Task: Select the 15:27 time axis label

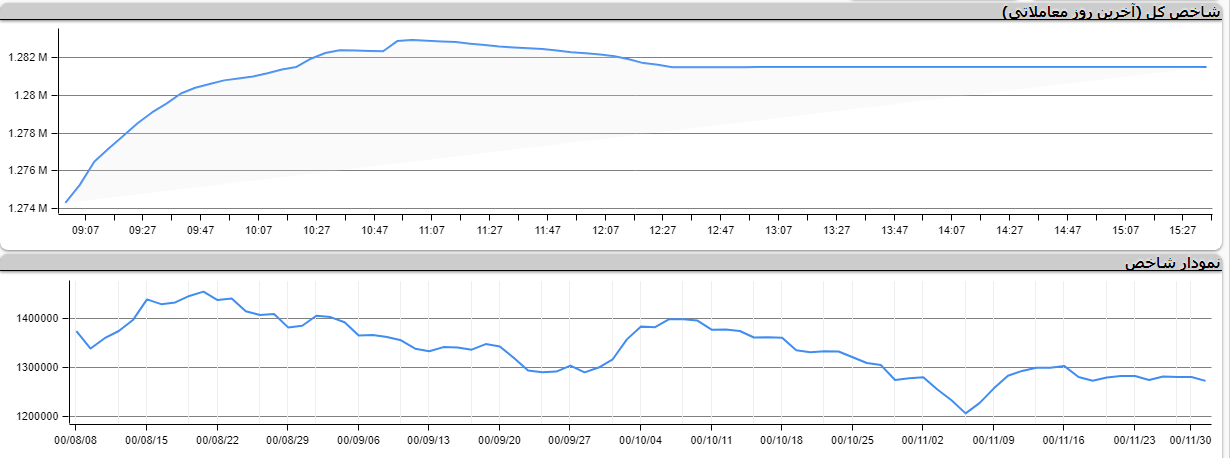Action: click(1183, 230)
